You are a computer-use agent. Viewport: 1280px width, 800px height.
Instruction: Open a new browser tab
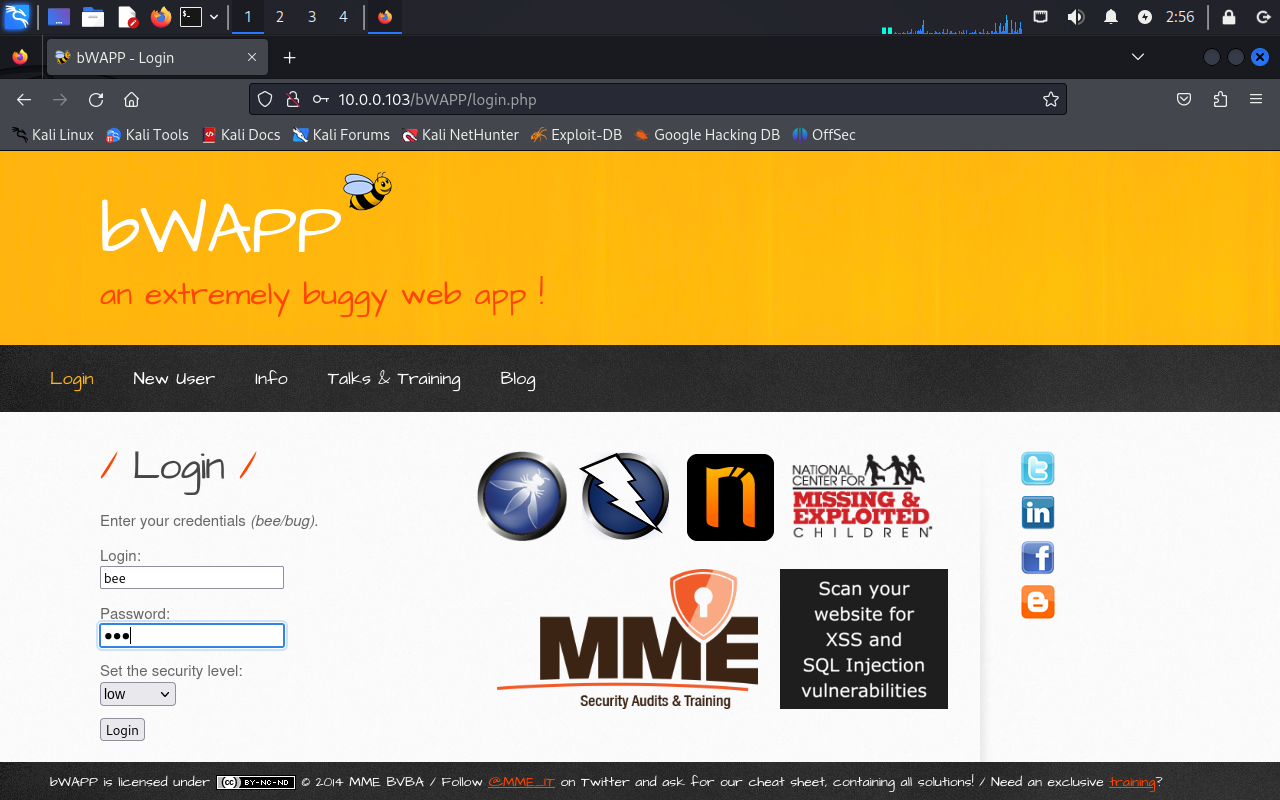[x=290, y=58]
